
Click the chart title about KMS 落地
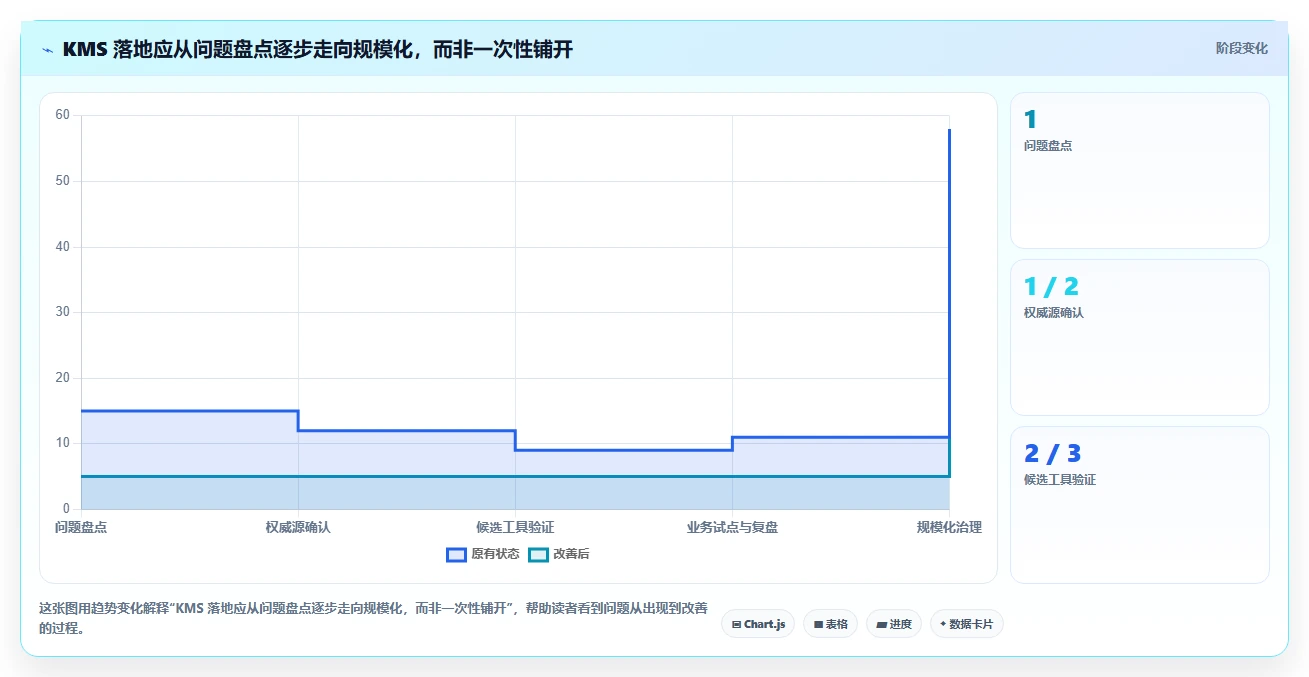[317, 49]
